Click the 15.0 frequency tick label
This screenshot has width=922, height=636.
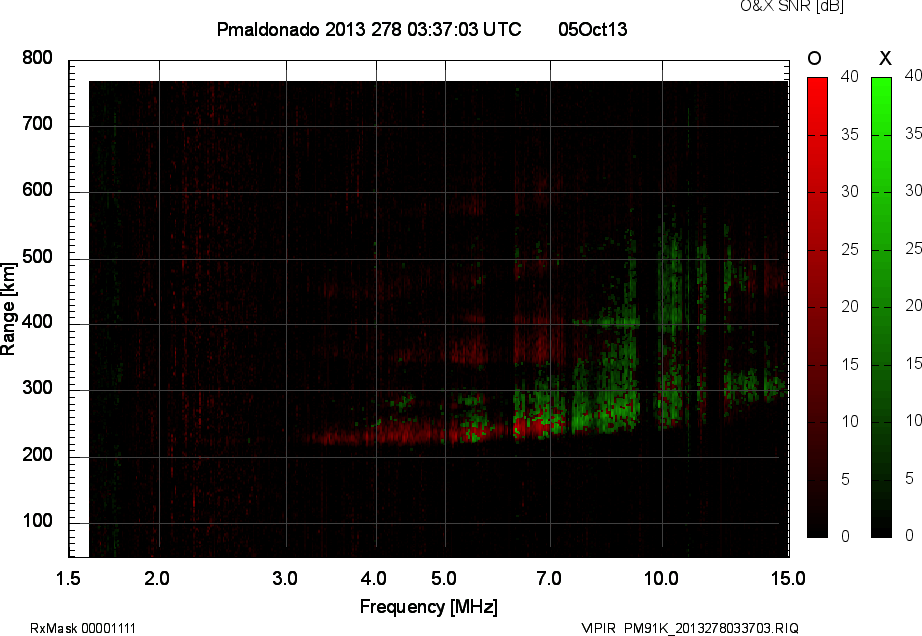[788, 578]
